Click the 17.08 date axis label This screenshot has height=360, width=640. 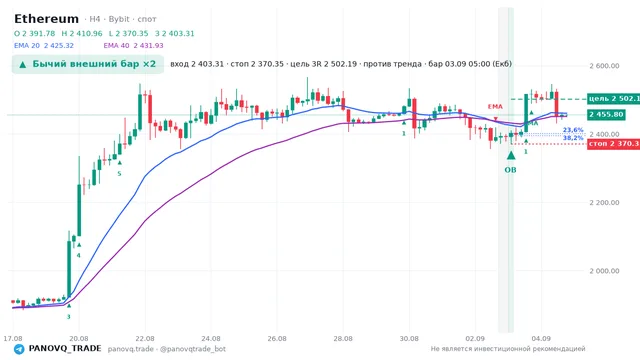click(13, 339)
